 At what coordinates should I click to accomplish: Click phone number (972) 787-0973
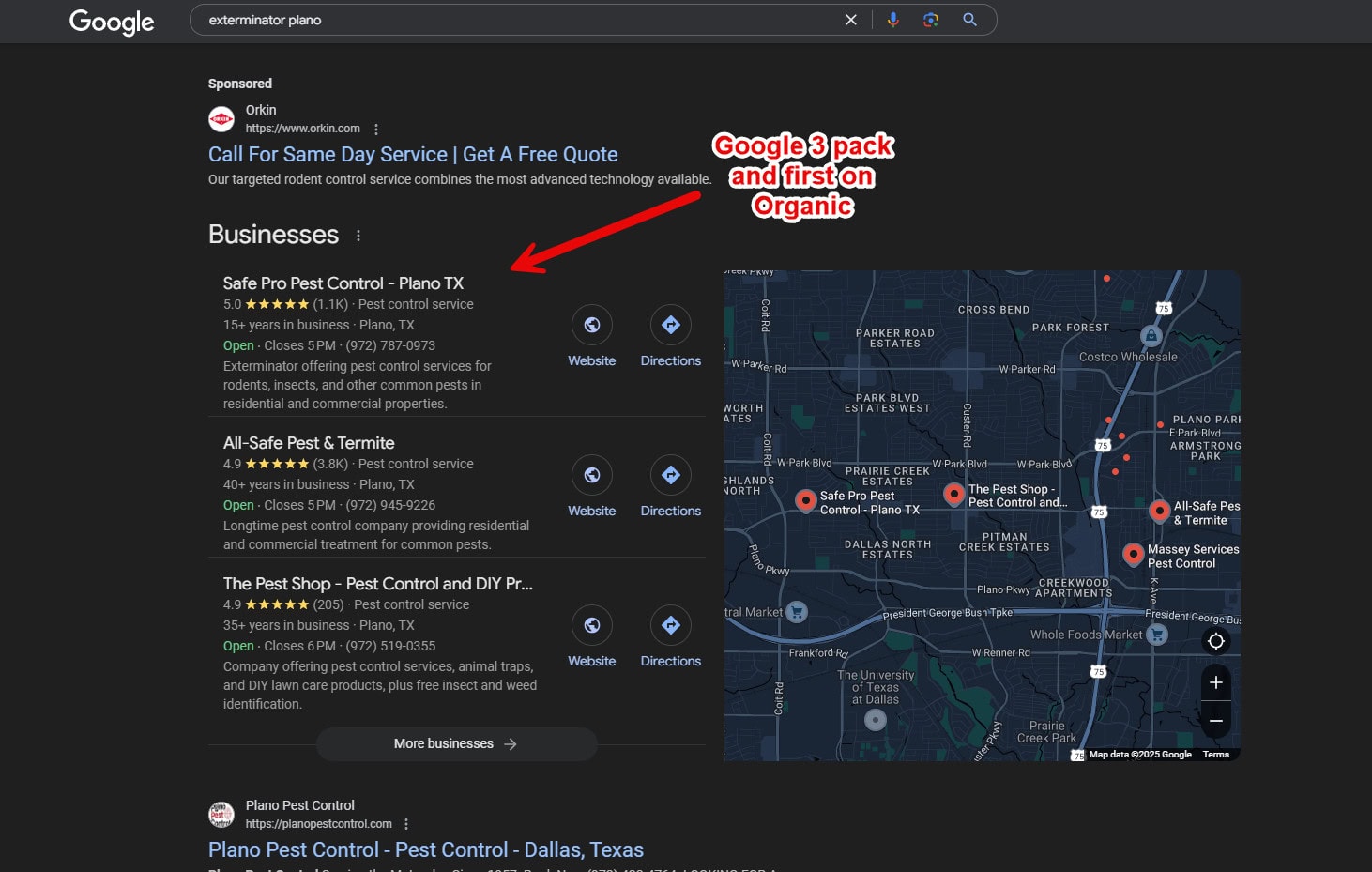coord(390,345)
